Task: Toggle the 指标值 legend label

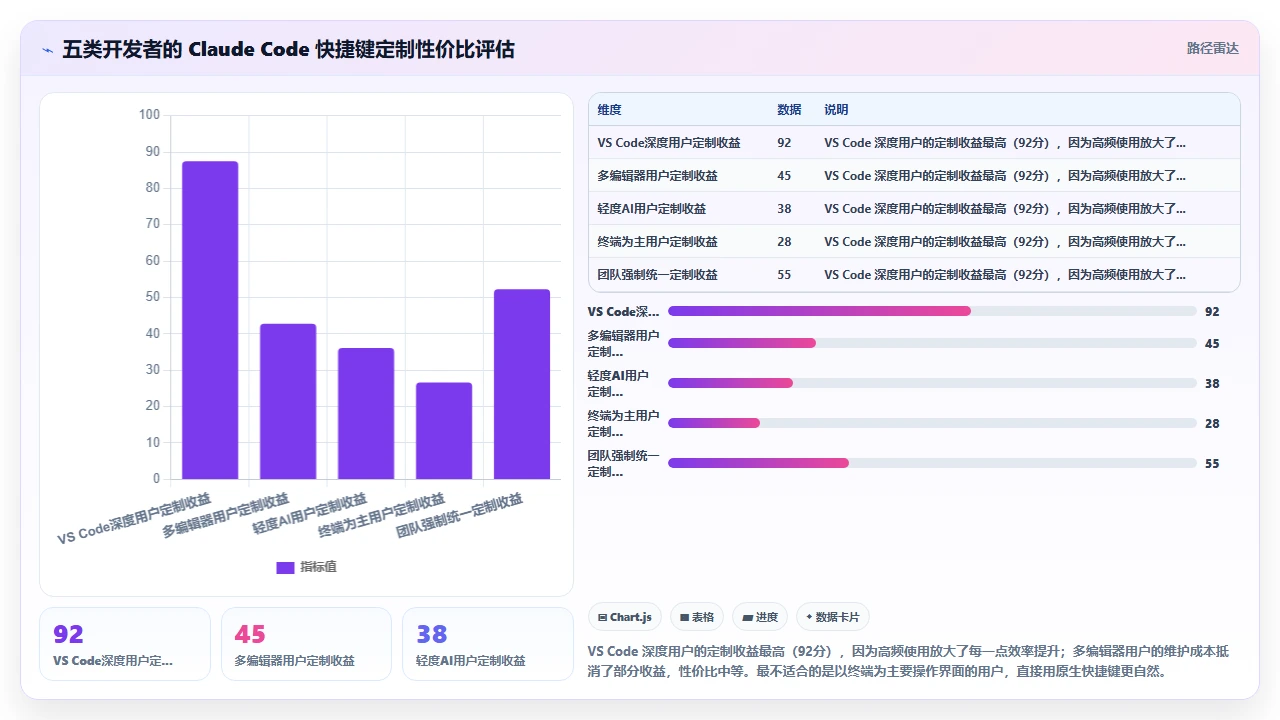Action: [318, 567]
